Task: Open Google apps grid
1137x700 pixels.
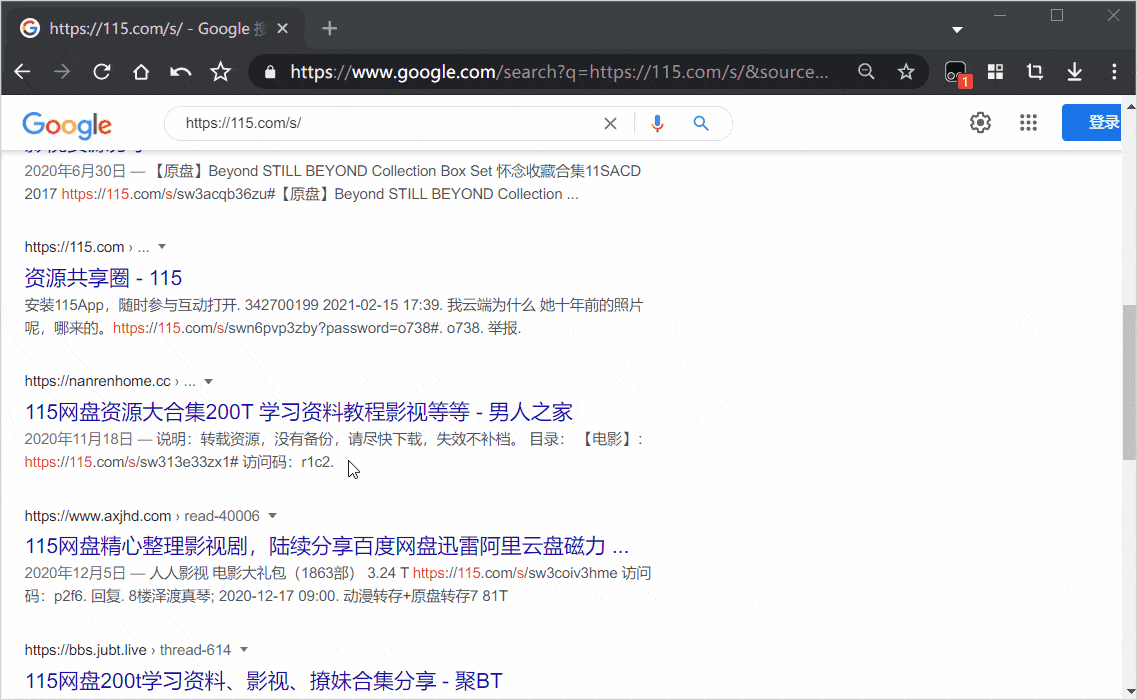Action: (x=1028, y=123)
